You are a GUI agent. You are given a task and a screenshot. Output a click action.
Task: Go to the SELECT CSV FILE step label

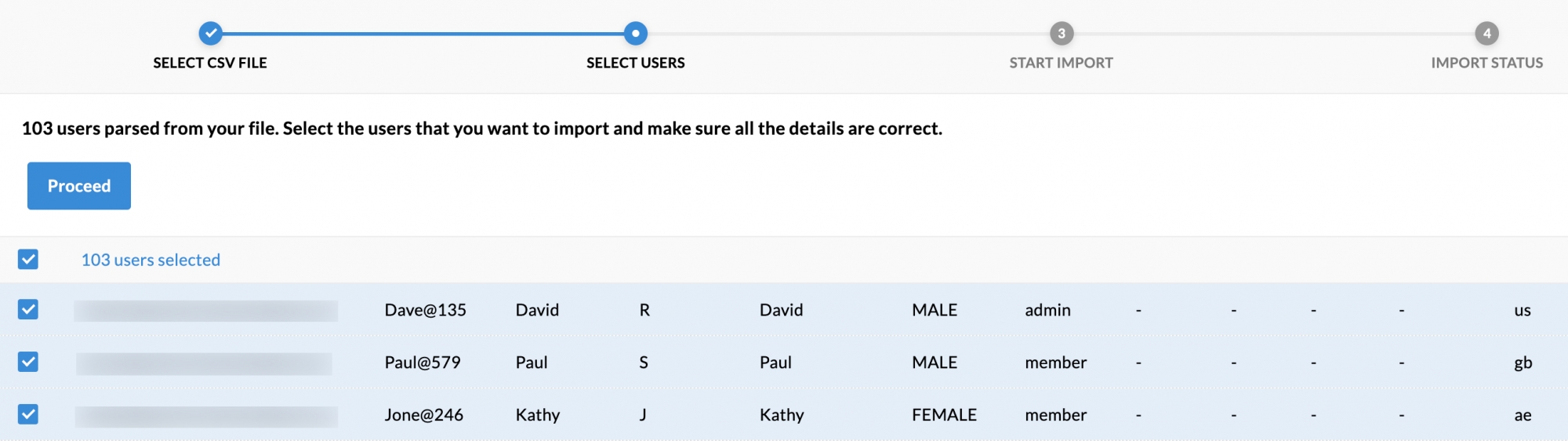pyautogui.click(x=210, y=63)
